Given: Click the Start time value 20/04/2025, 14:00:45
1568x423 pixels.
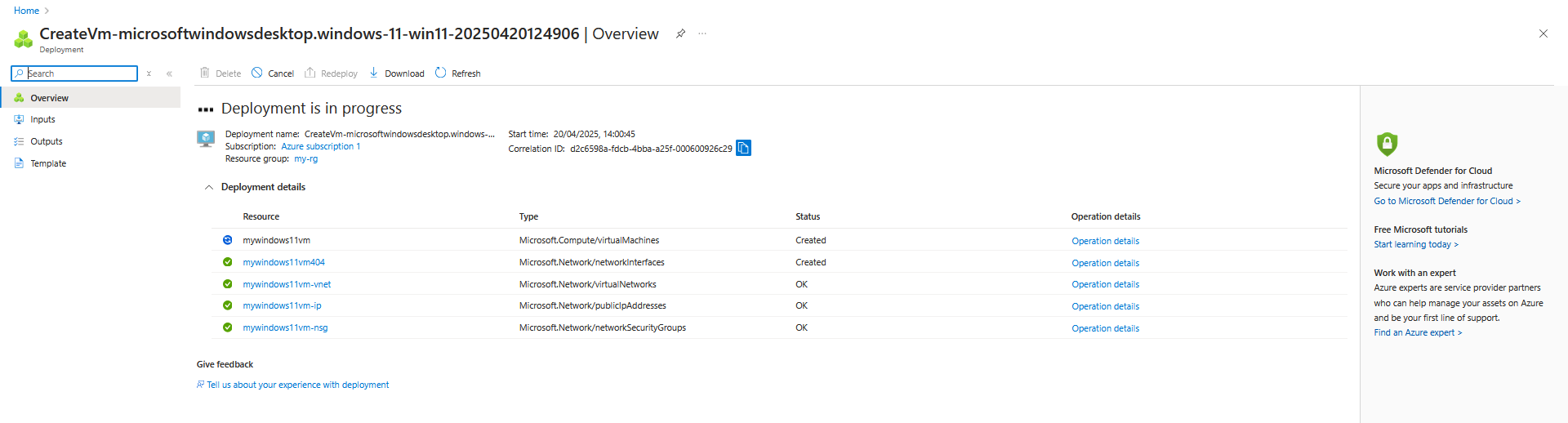Looking at the screenshot, I should click(x=594, y=134).
